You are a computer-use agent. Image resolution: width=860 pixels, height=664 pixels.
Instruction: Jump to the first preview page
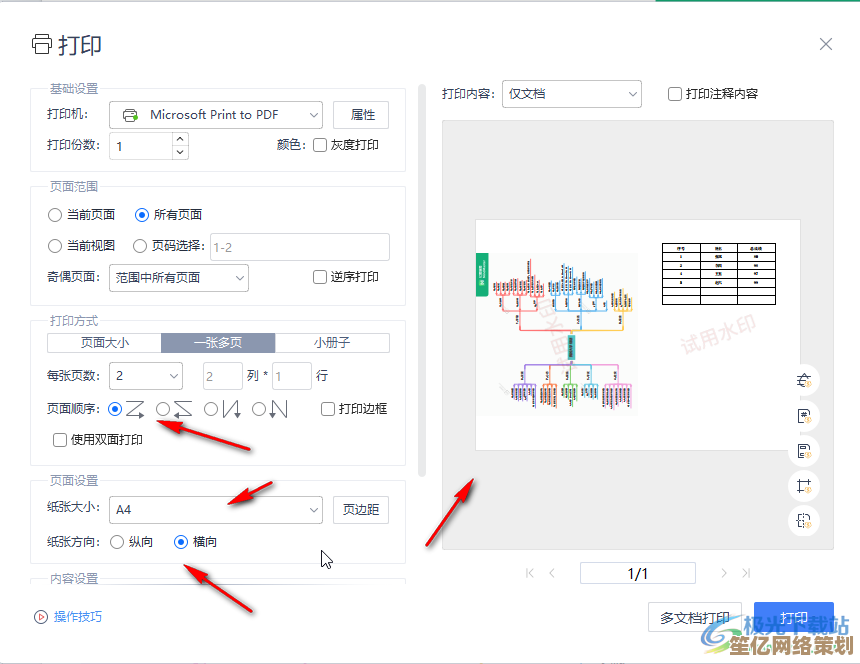[x=530, y=573]
